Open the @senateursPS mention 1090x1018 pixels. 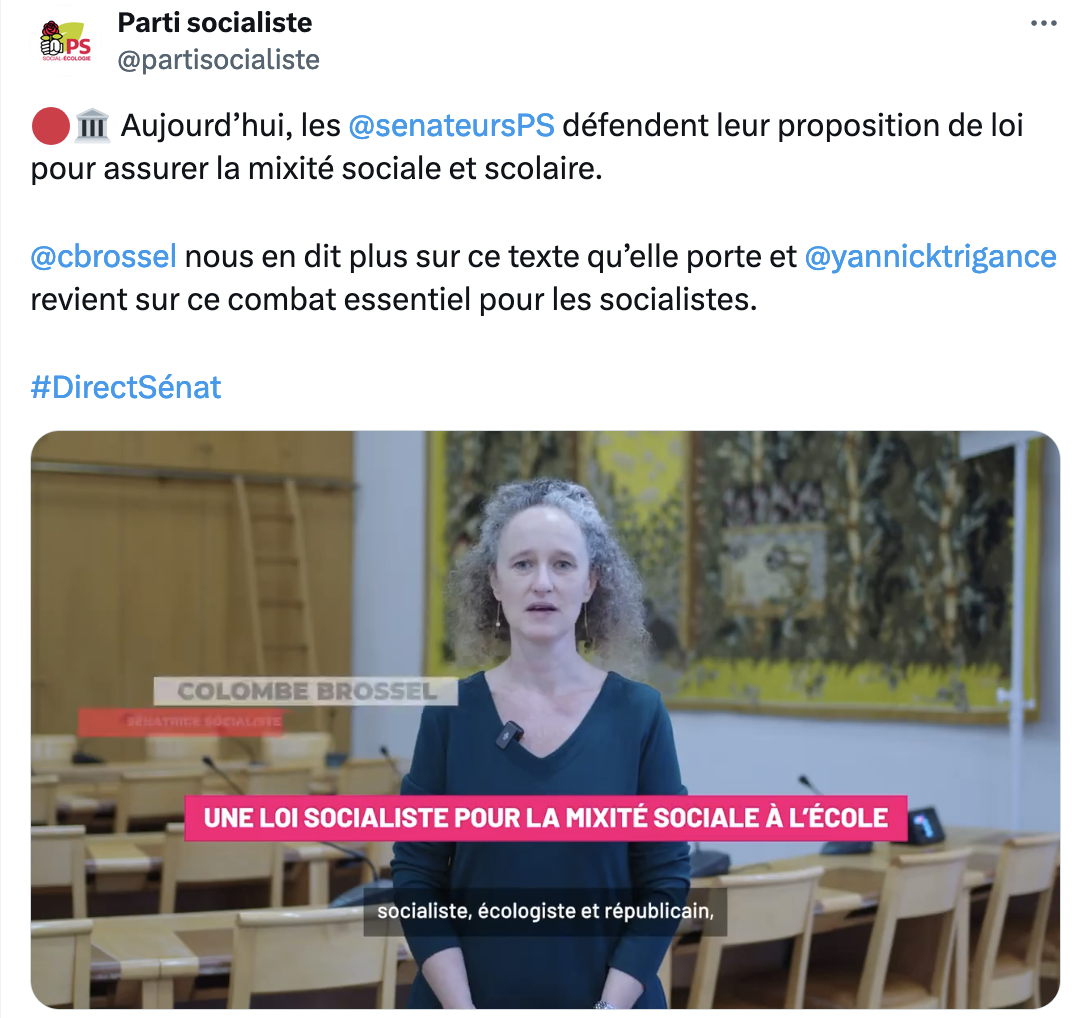click(451, 126)
